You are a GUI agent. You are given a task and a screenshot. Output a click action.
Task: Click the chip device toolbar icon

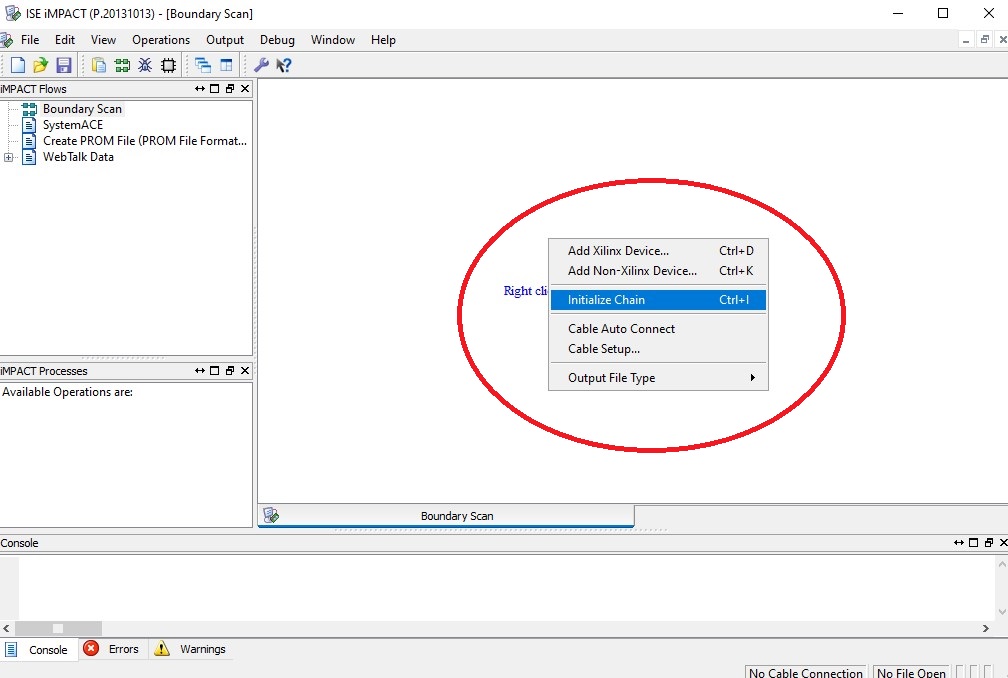pos(168,65)
